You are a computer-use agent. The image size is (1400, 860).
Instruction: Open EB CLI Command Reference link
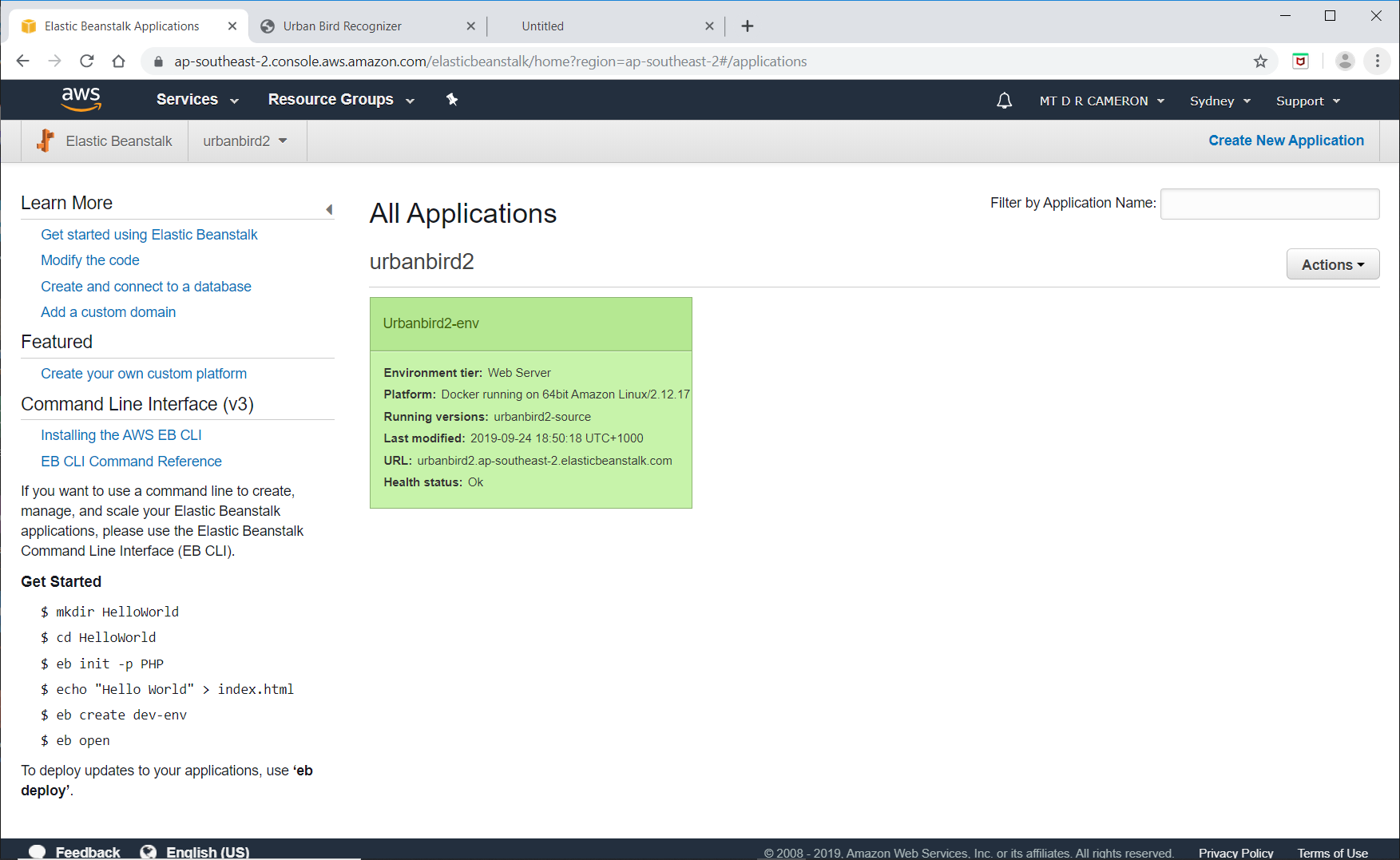131,462
